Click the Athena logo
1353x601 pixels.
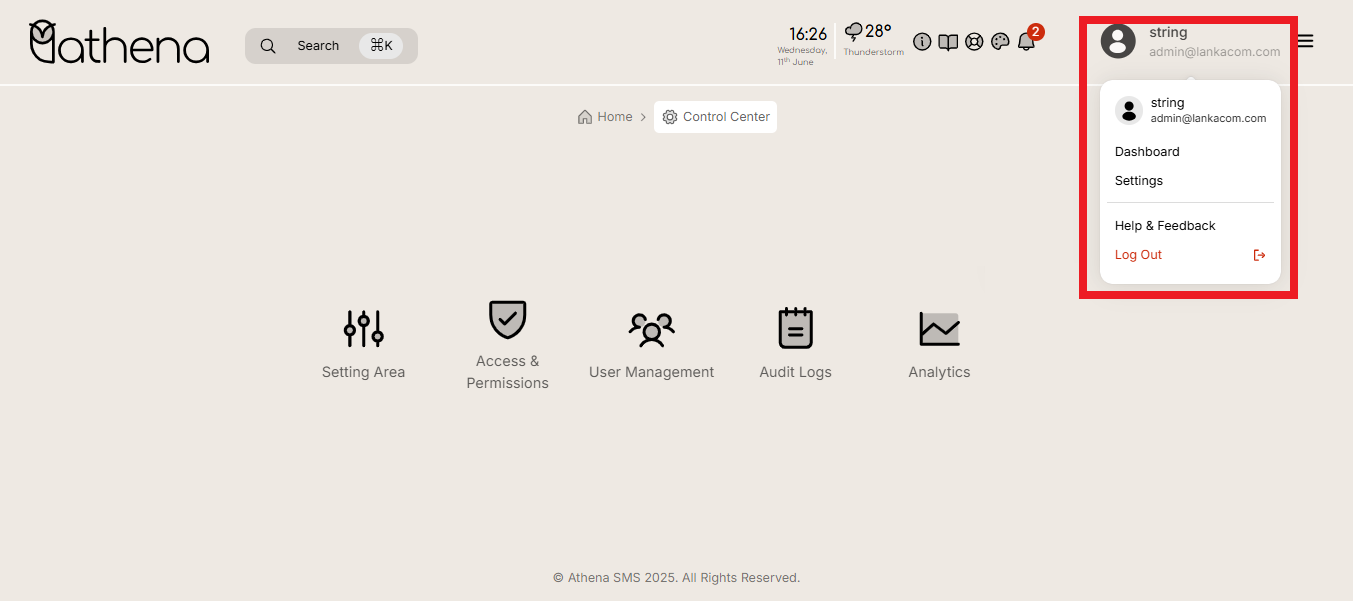point(119,43)
